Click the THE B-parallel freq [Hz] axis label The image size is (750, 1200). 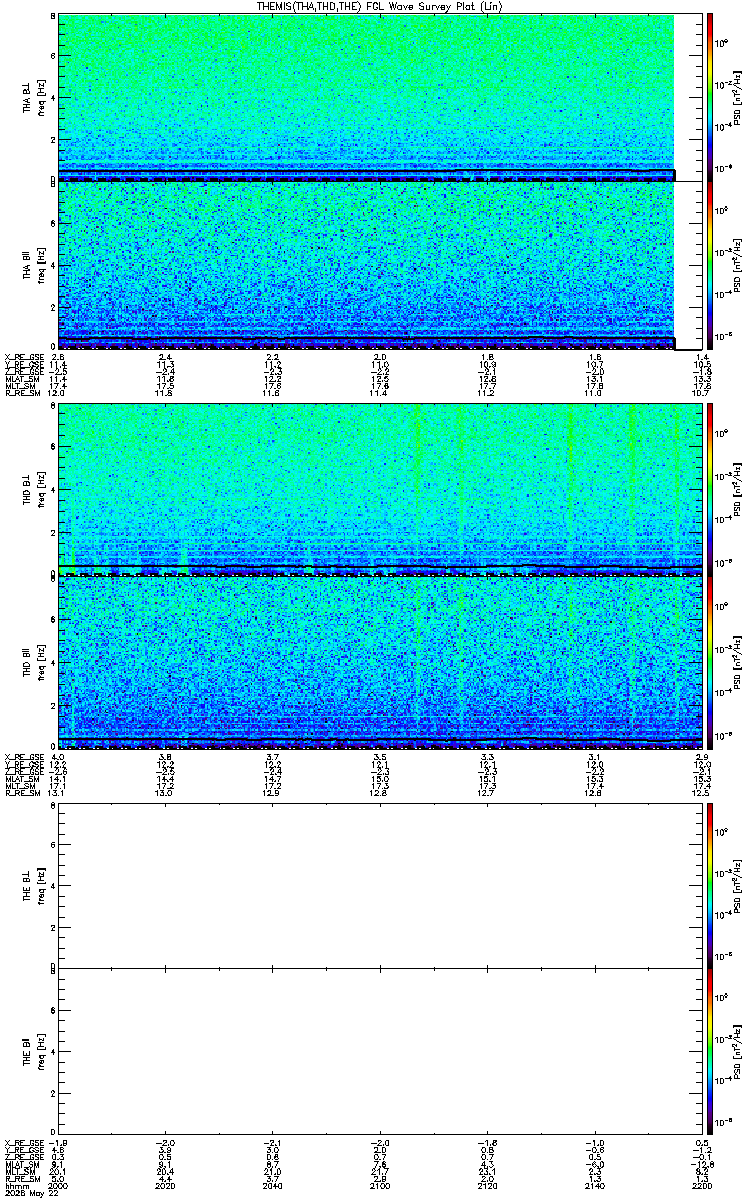(x=42, y=1052)
